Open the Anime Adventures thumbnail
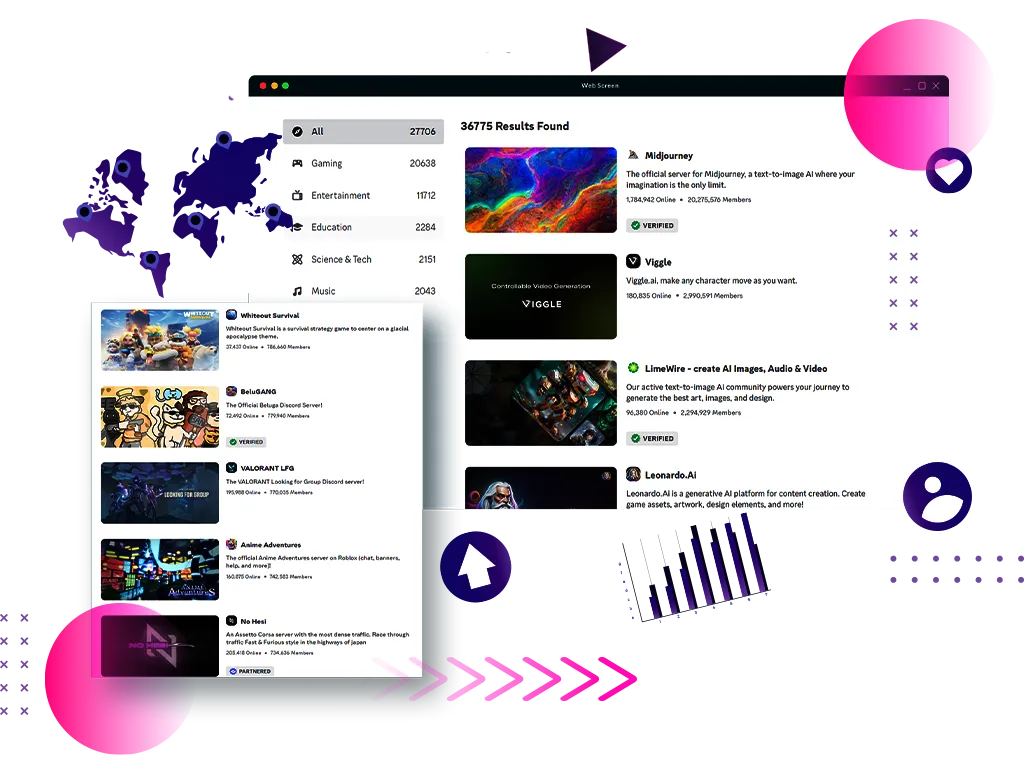1024x768 pixels. coord(160,569)
